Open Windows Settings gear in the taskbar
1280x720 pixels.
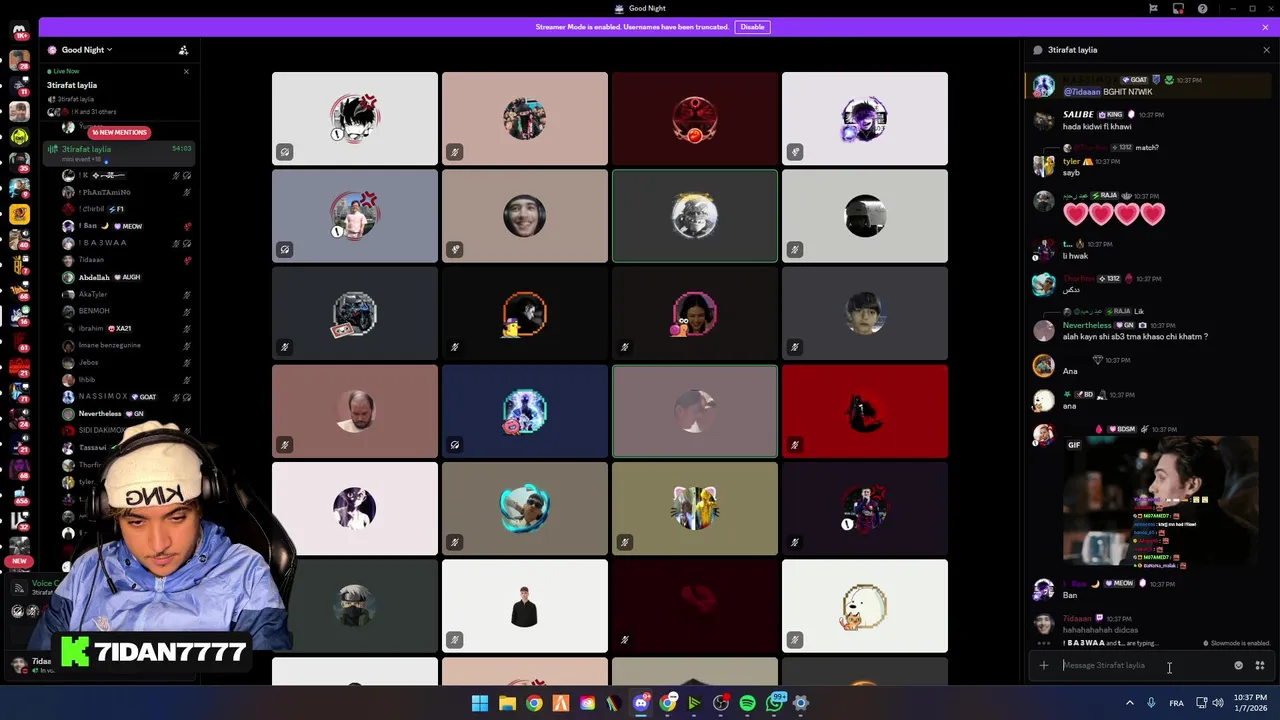800,703
